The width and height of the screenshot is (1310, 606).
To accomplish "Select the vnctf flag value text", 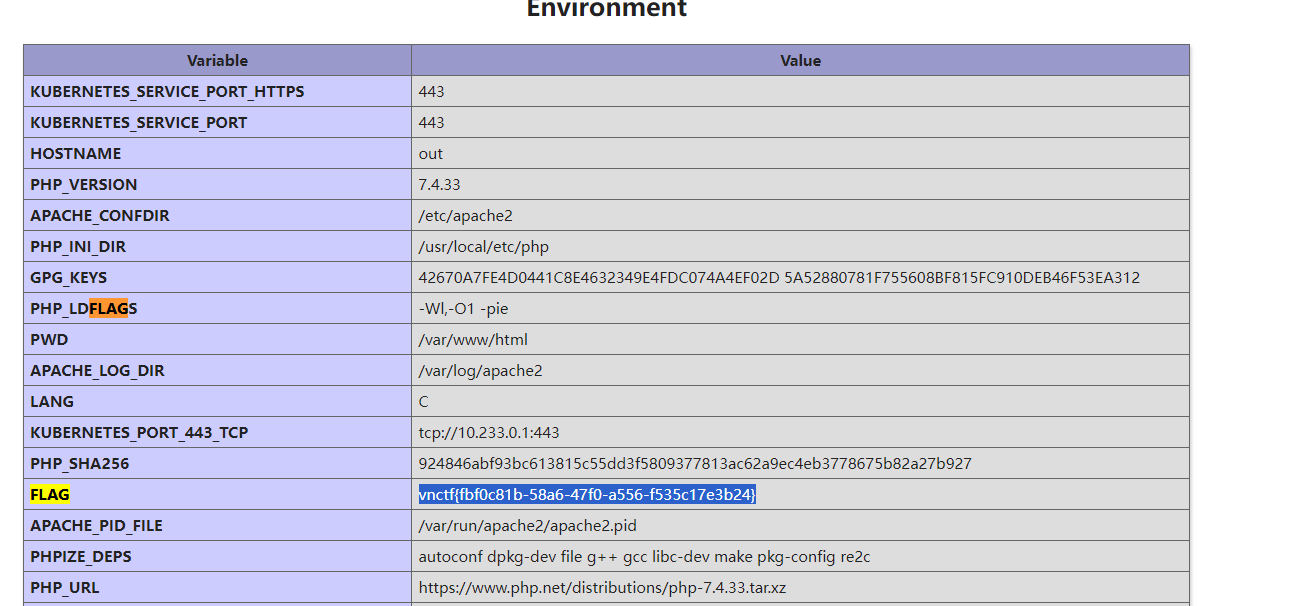I will pyautogui.click(x=587, y=494).
